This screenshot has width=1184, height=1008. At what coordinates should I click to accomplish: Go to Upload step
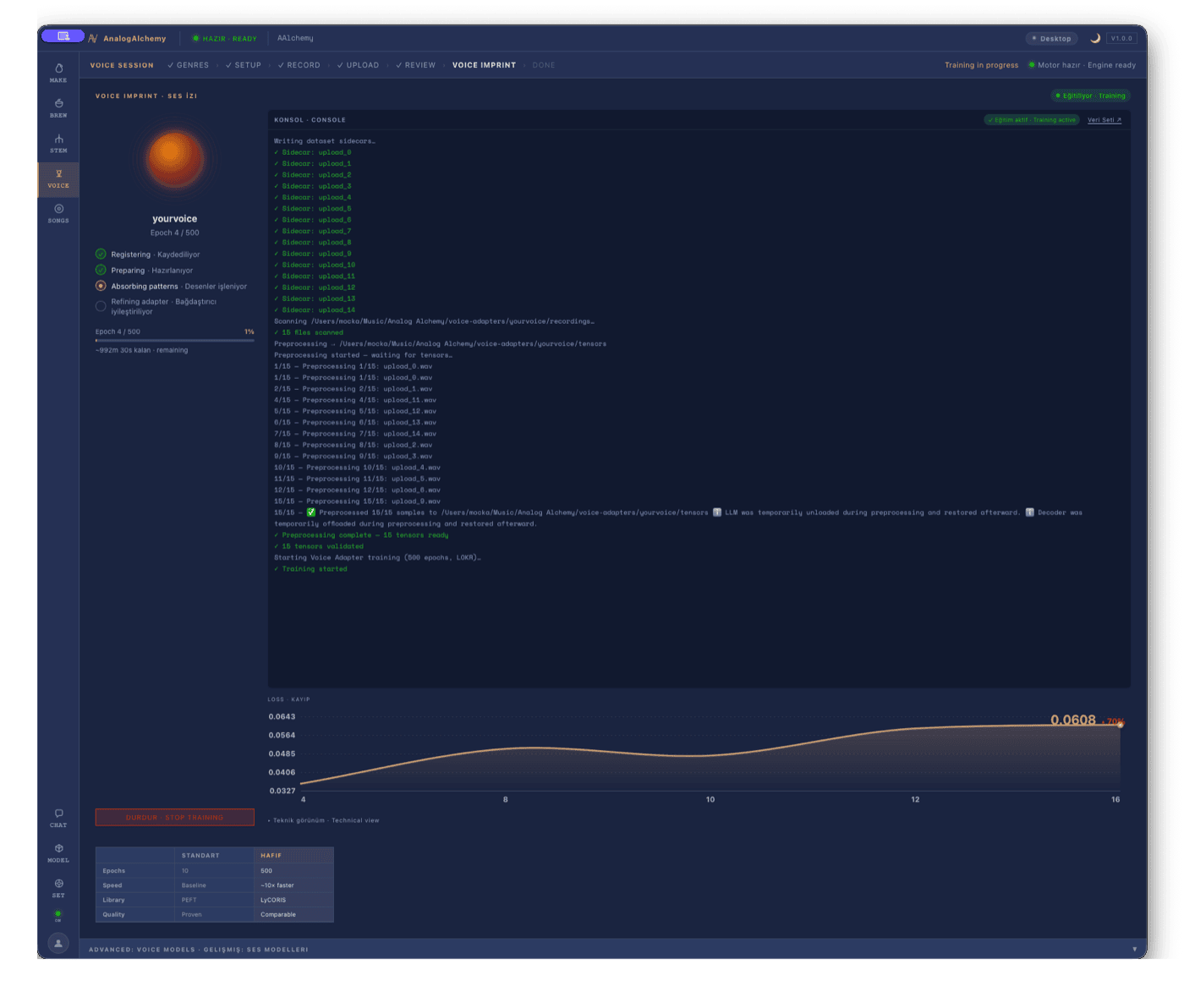tap(358, 65)
